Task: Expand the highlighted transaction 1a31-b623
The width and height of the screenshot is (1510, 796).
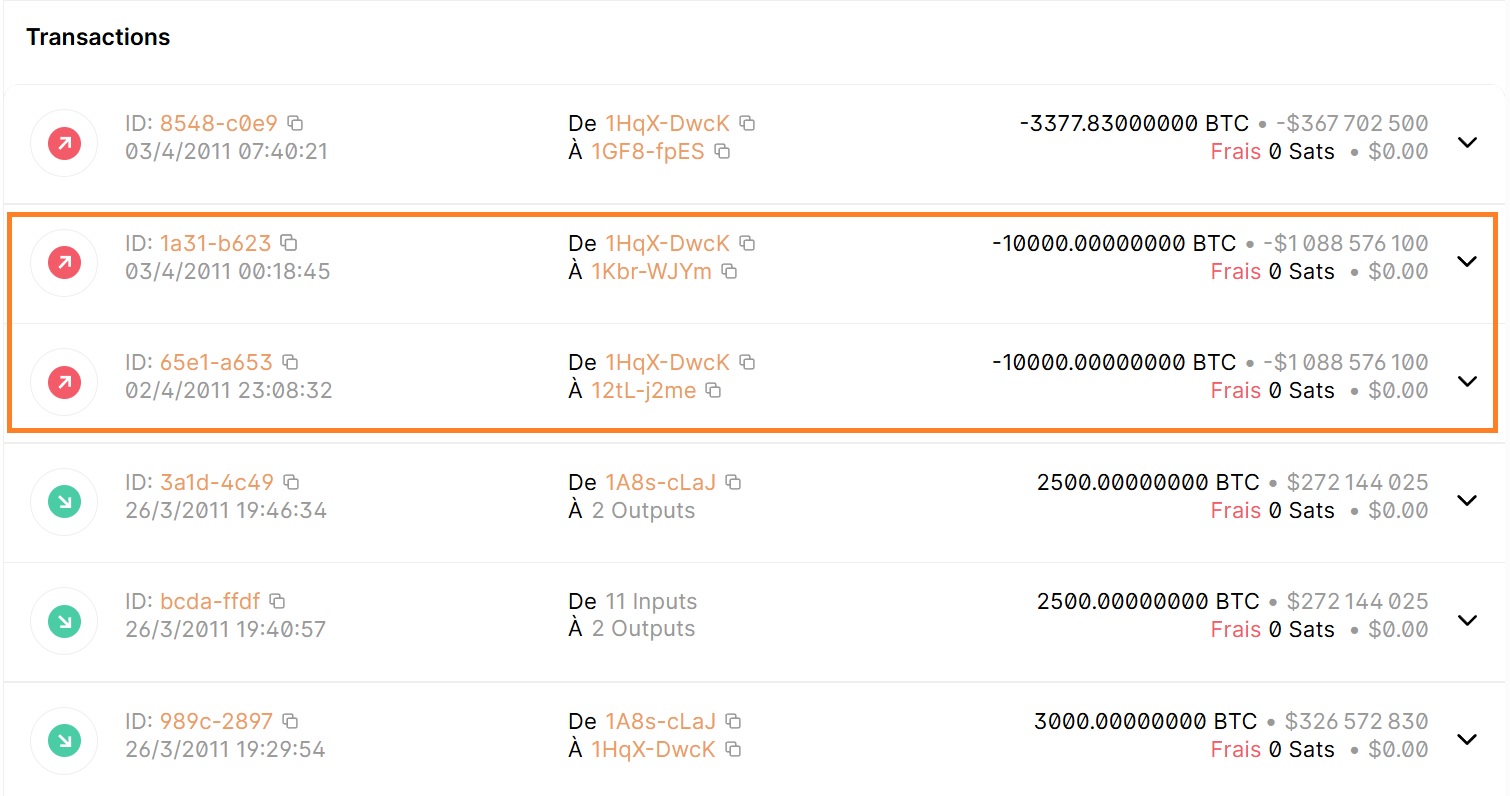Action: (1467, 262)
